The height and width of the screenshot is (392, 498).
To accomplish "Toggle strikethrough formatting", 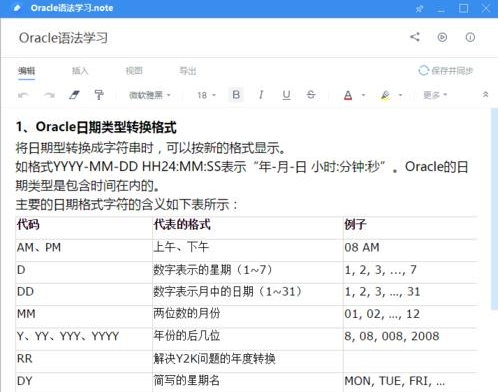I will (311, 95).
